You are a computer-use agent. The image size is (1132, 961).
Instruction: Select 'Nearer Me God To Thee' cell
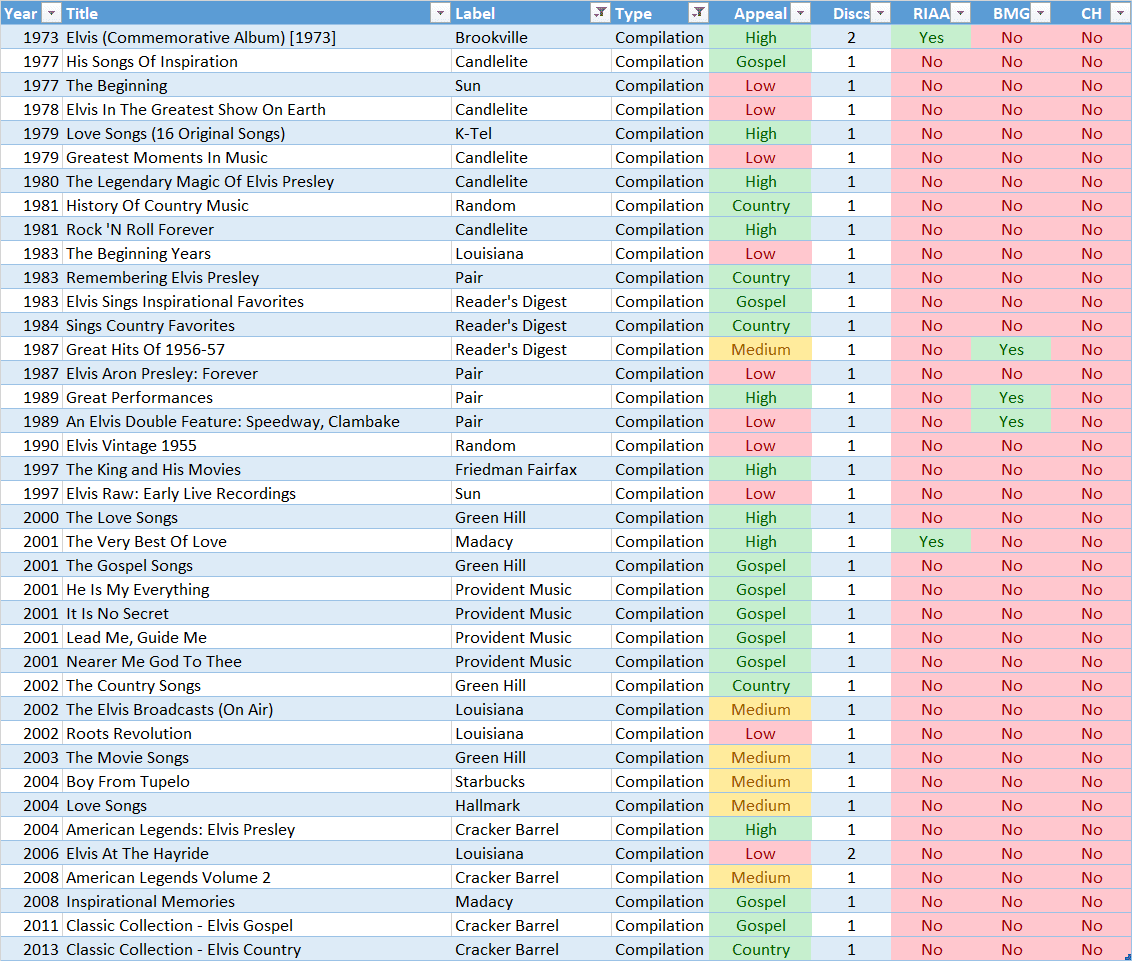[256, 662]
